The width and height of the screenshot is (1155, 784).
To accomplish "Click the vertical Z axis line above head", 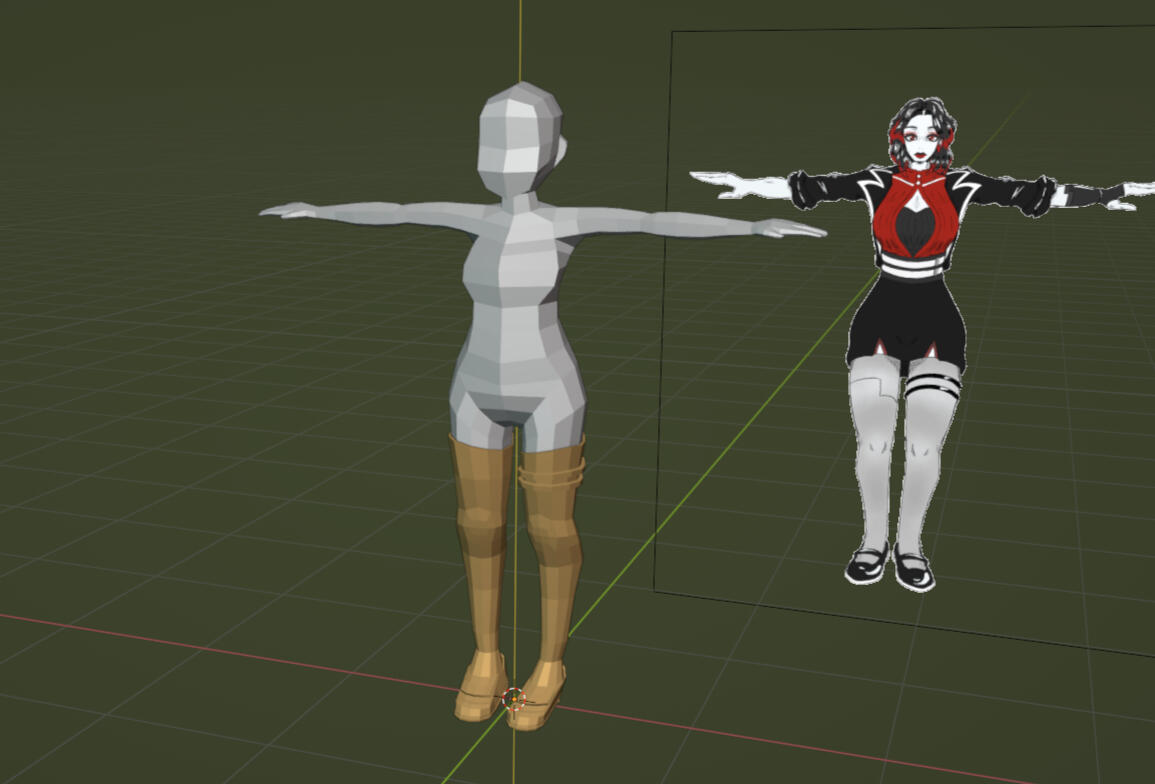I will pos(520,40).
